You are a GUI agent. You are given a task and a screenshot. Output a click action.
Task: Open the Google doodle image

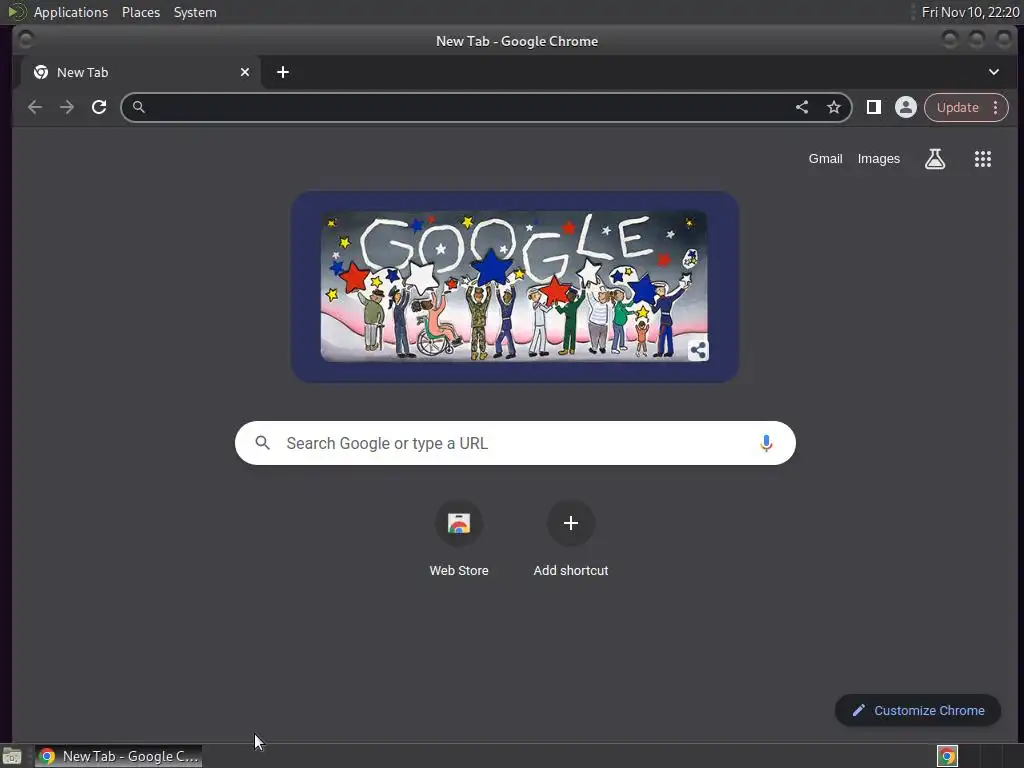pyautogui.click(x=515, y=286)
